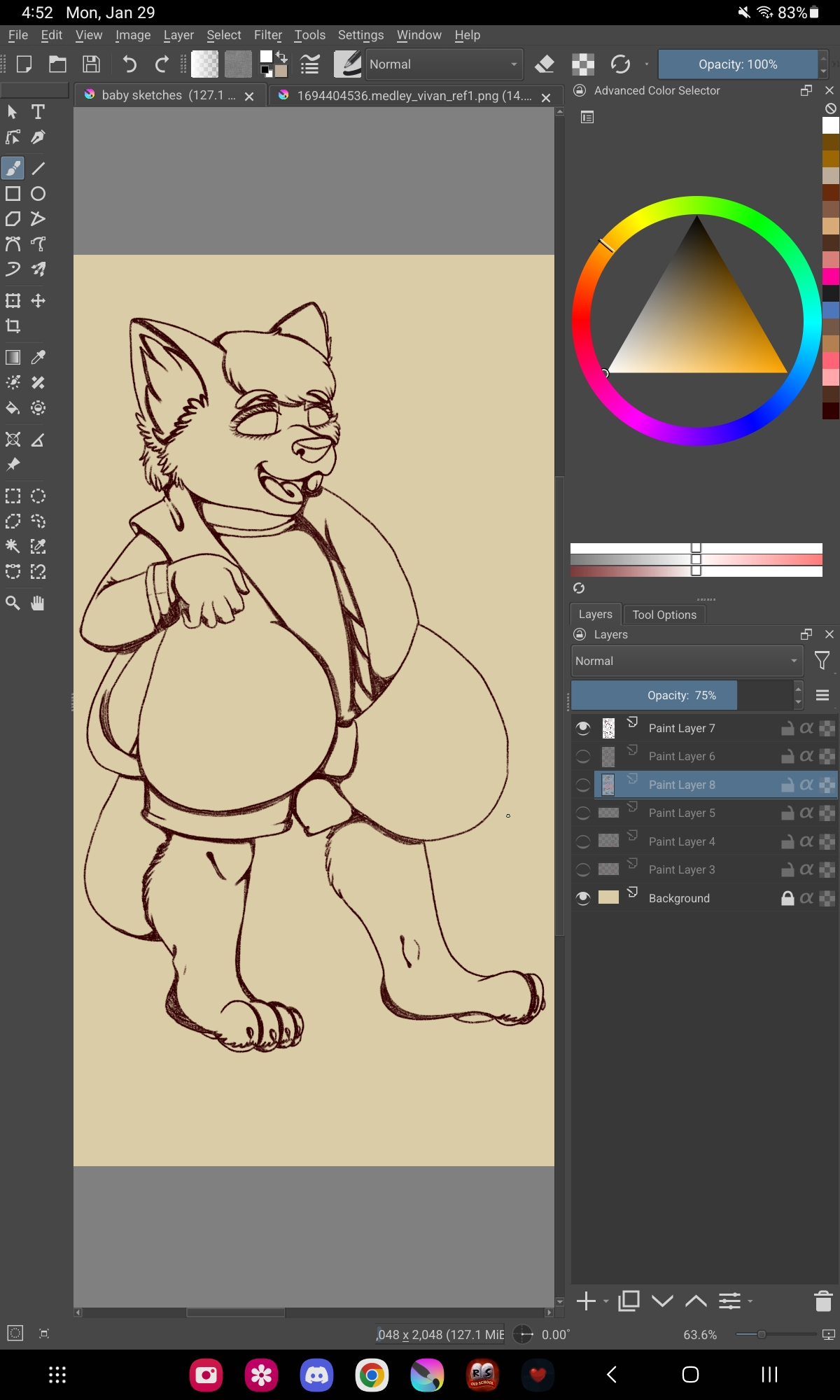This screenshot has width=840, height=1400.
Task: Unlock the Background layer lock icon
Action: click(787, 898)
